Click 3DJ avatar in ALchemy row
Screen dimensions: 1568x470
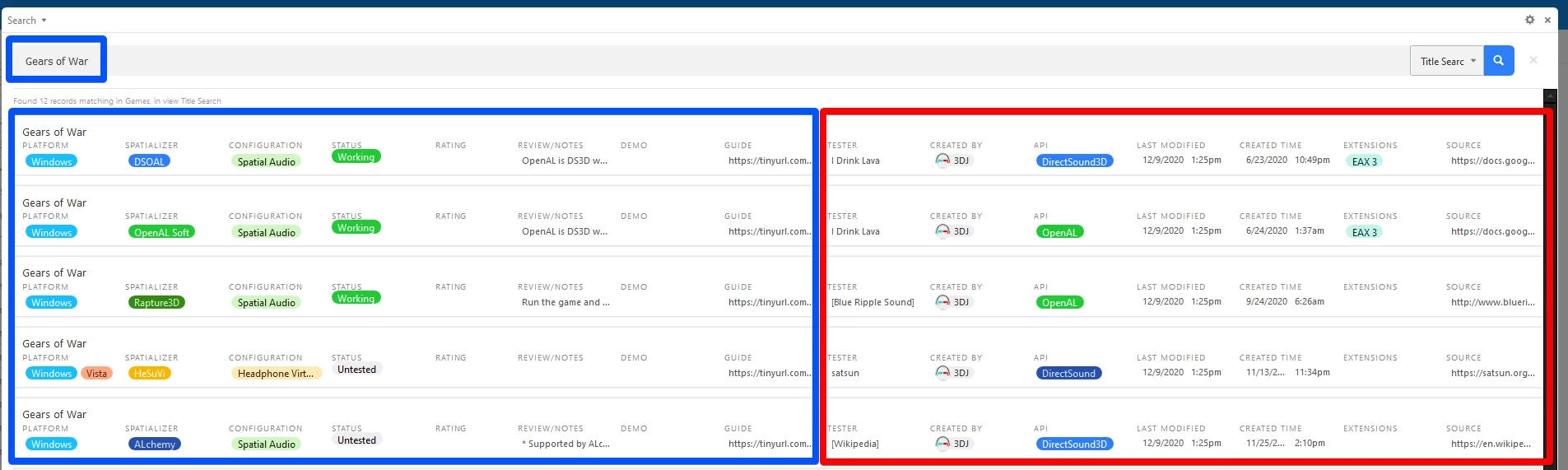click(x=942, y=444)
